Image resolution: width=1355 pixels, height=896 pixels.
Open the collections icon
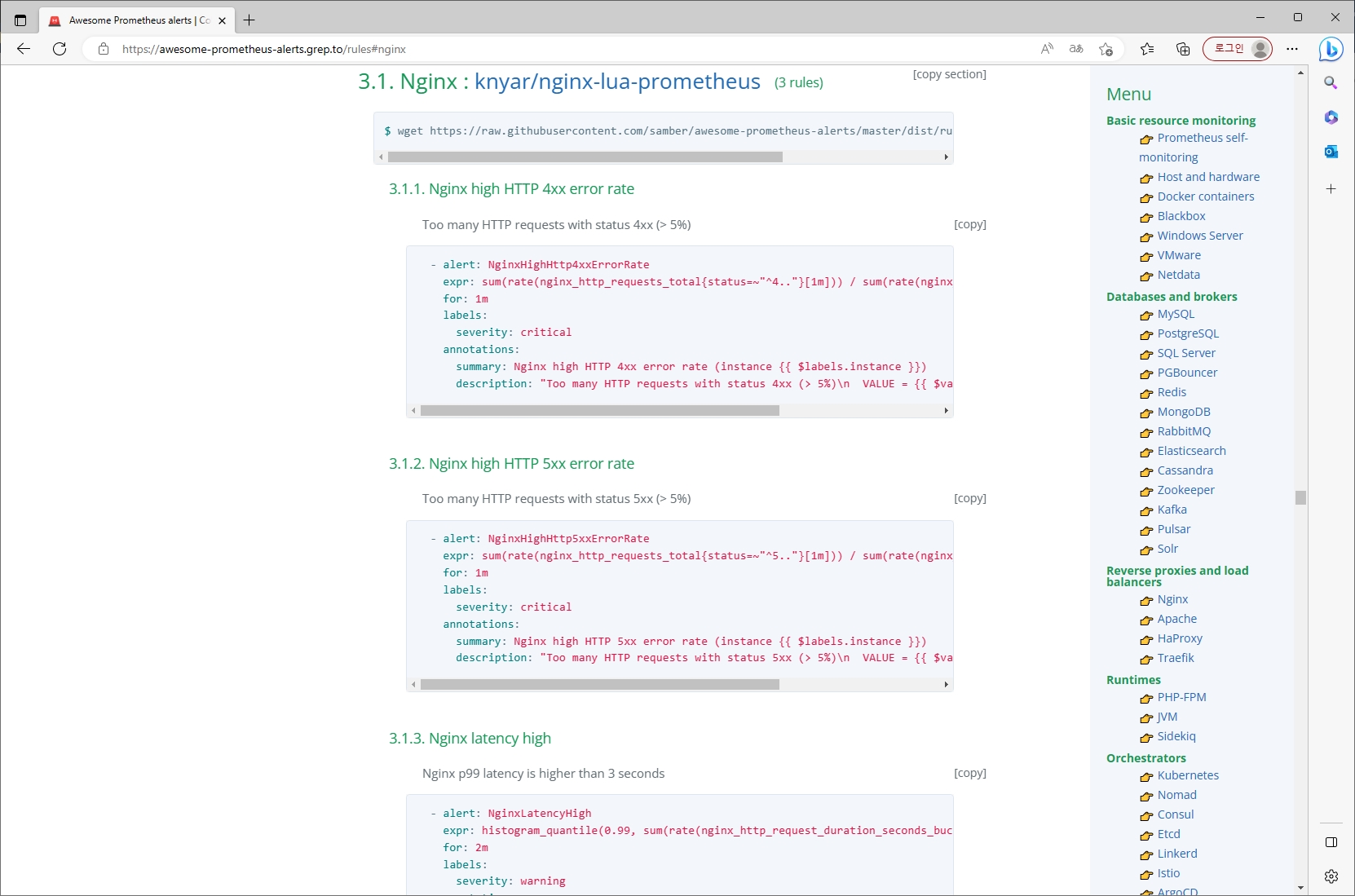pyautogui.click(x=1183, y=49)
